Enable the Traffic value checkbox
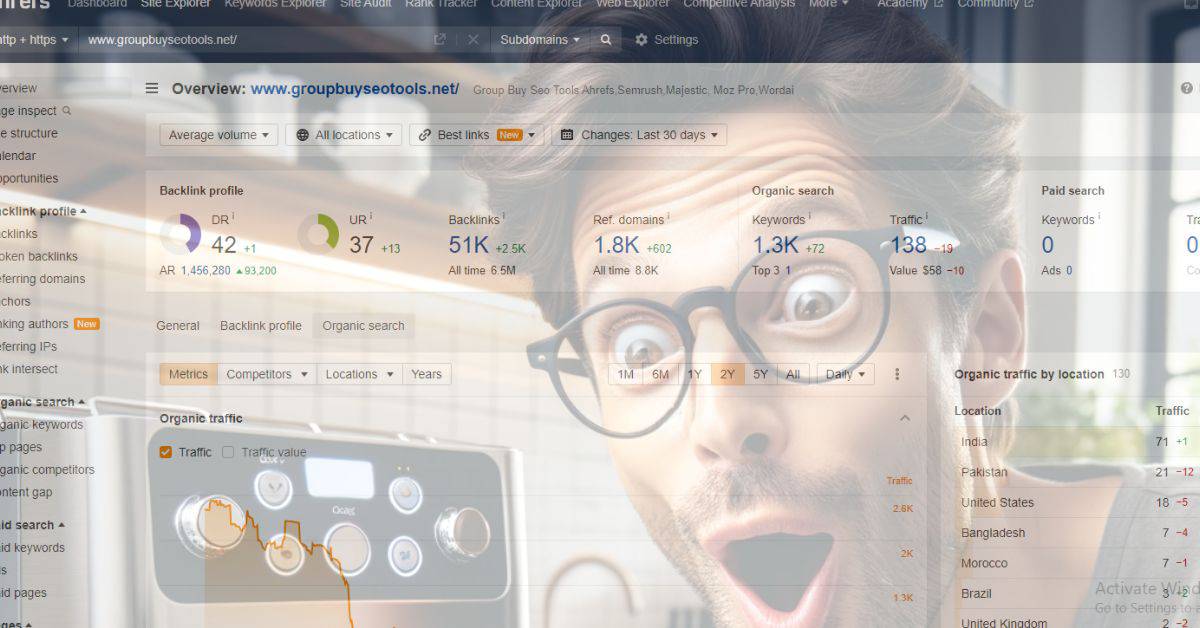This screenshot has width=1200, height=628. pos(228,452)
